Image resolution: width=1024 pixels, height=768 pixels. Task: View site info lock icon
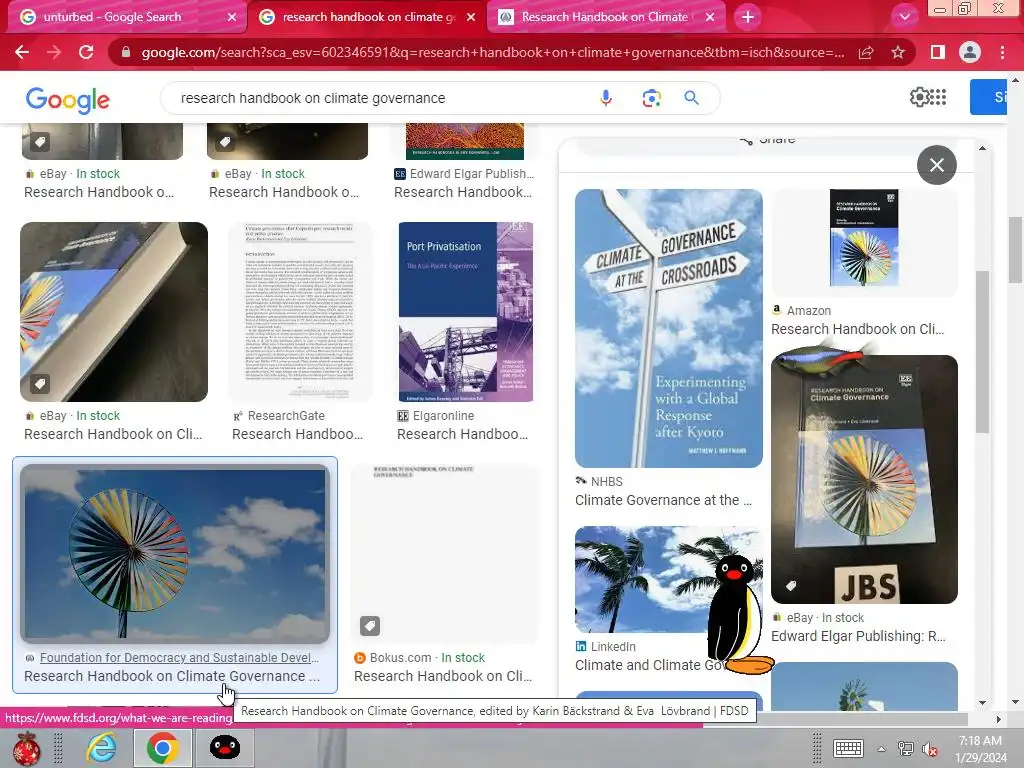coord(125,52)
